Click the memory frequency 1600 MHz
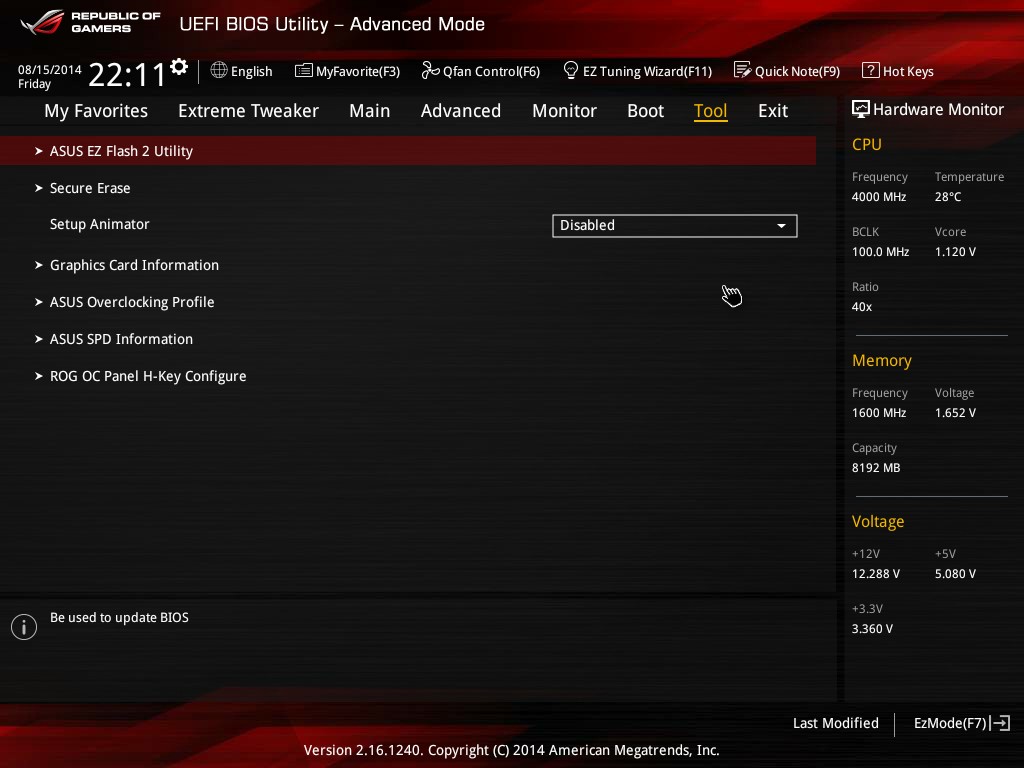 pos(879,413)
